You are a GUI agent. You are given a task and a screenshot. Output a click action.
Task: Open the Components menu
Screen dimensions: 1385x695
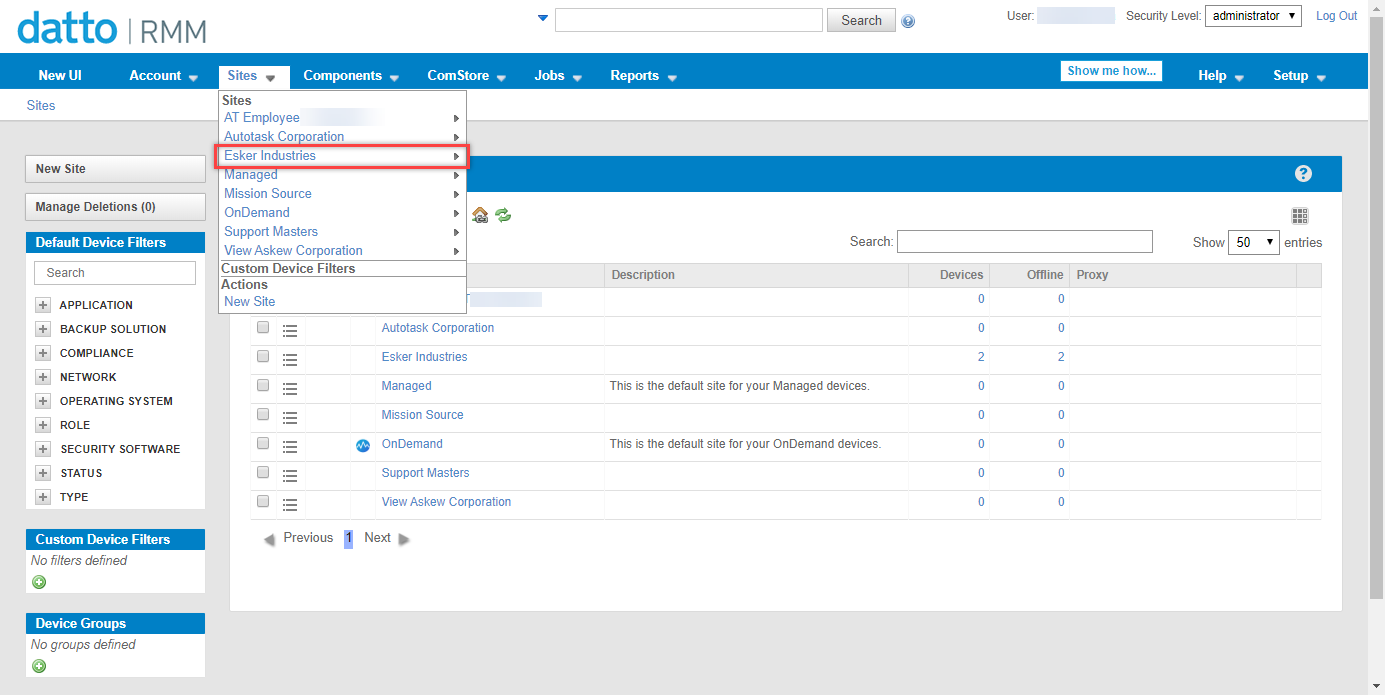coord(351,76)
